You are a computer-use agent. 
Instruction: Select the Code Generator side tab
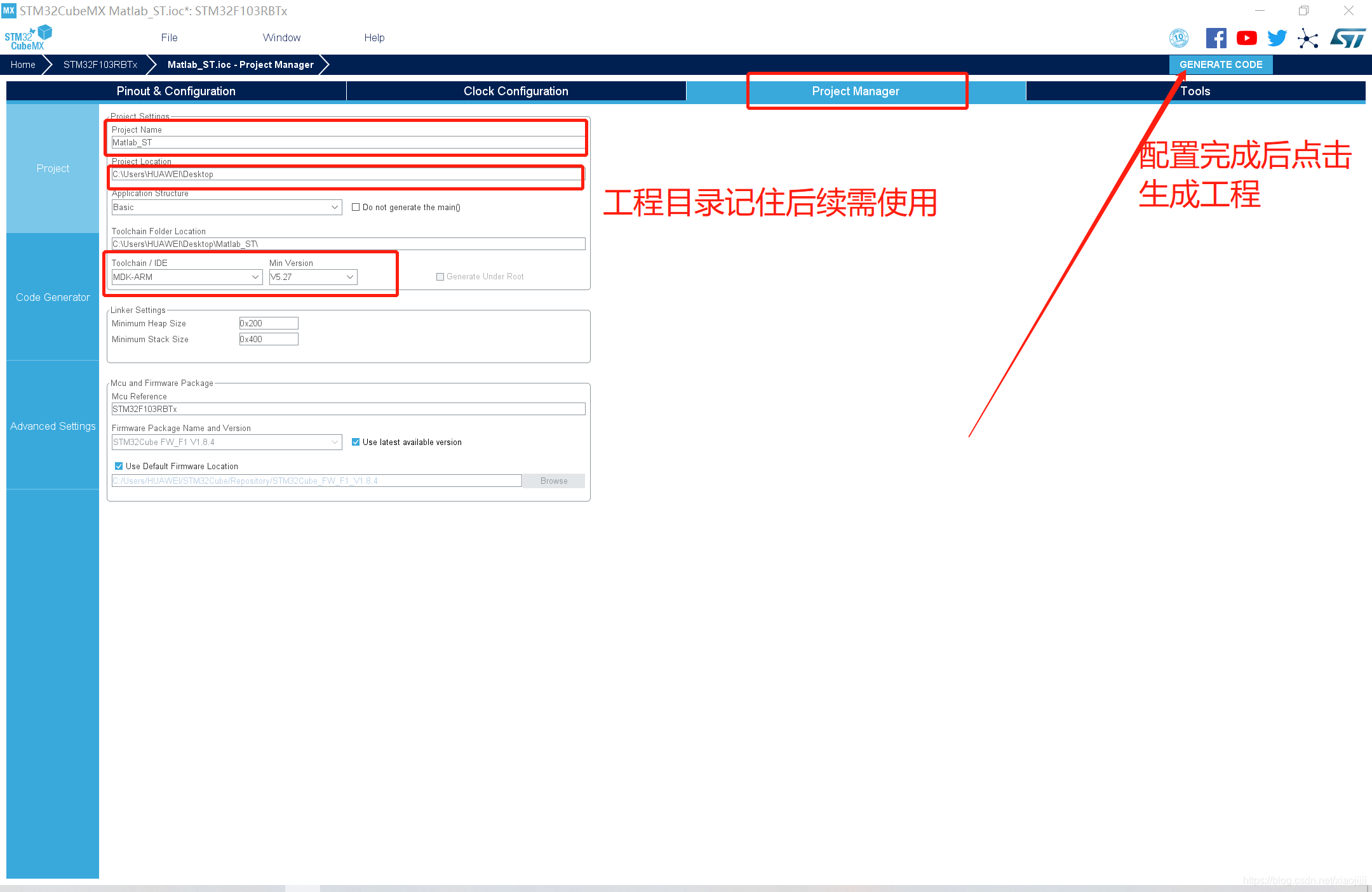coord(53,297)
